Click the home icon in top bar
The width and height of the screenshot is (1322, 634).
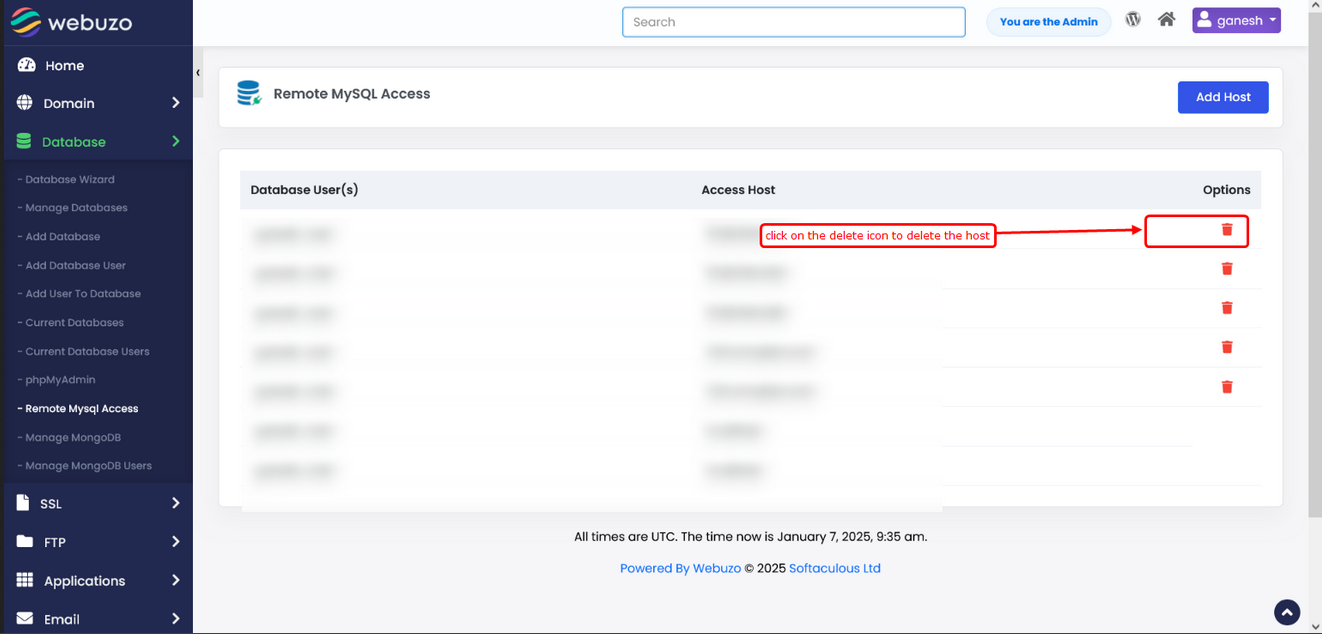1166,20
